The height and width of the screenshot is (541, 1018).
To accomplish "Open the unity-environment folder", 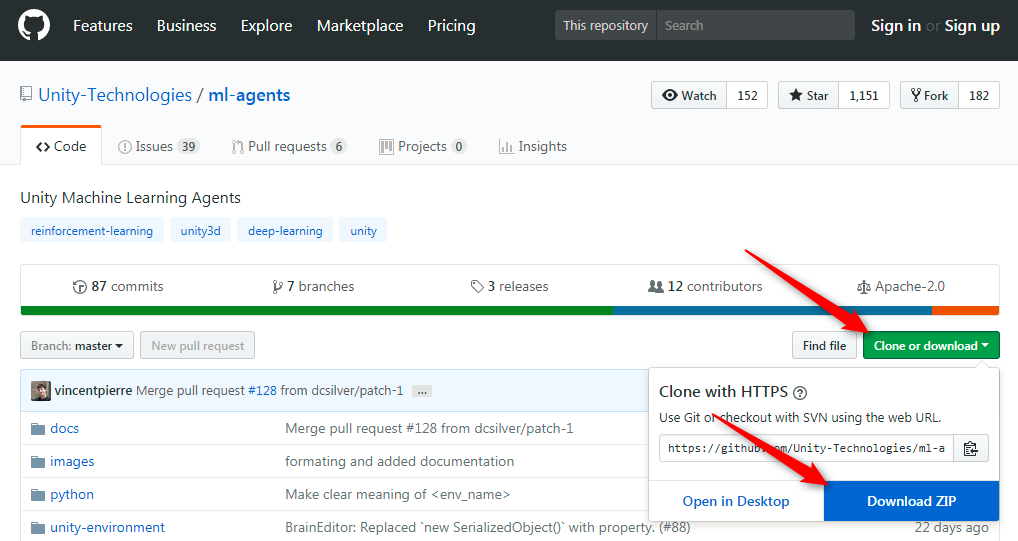I will [x=107, y=527].
